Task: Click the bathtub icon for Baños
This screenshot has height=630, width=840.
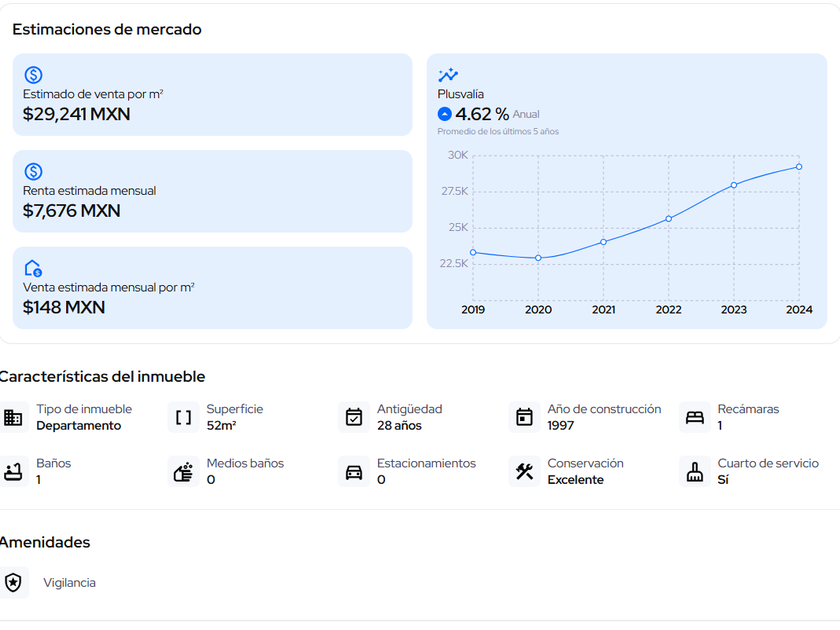Action: click(x=13, y=471)
